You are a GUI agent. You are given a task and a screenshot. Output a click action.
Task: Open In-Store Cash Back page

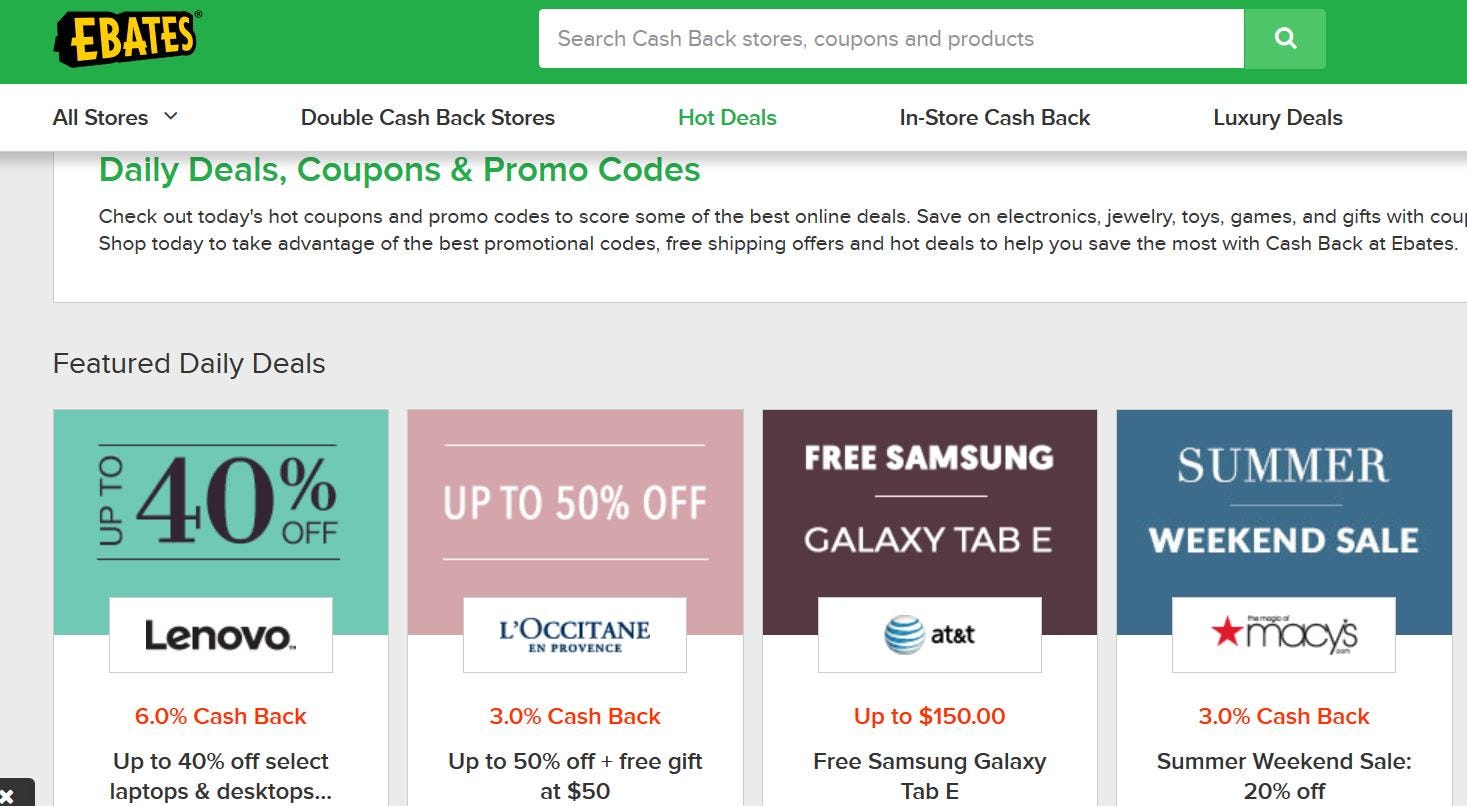click(994, 117)
